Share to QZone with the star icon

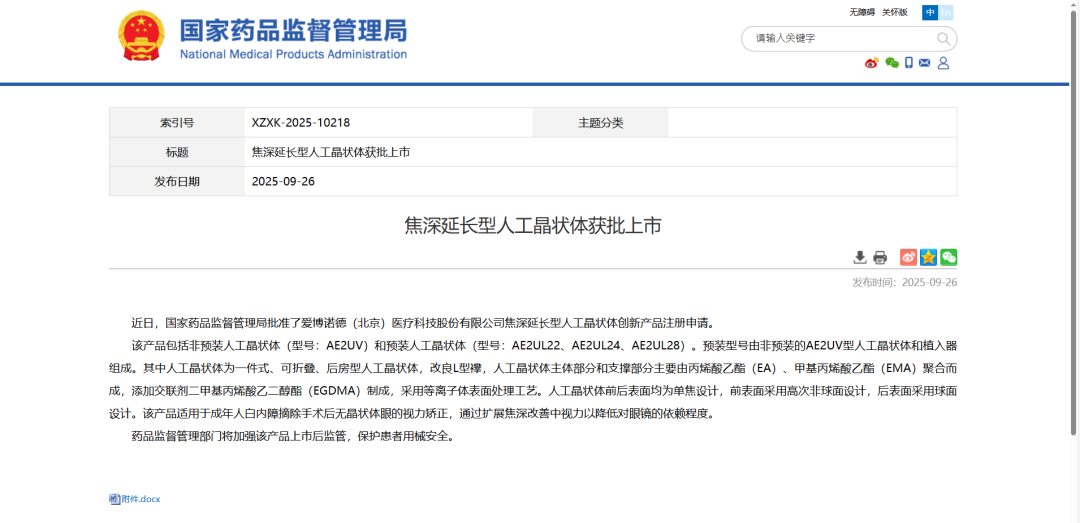[928, 258]
